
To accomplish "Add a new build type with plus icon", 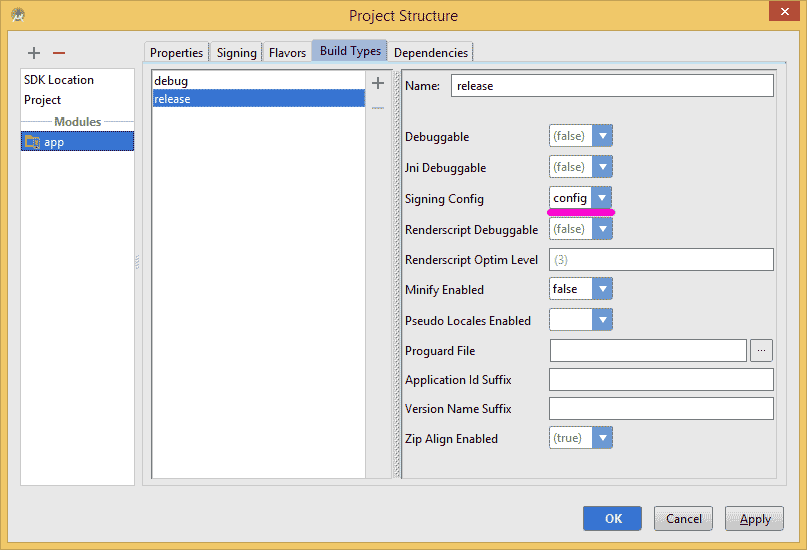I will coord(378,83).
